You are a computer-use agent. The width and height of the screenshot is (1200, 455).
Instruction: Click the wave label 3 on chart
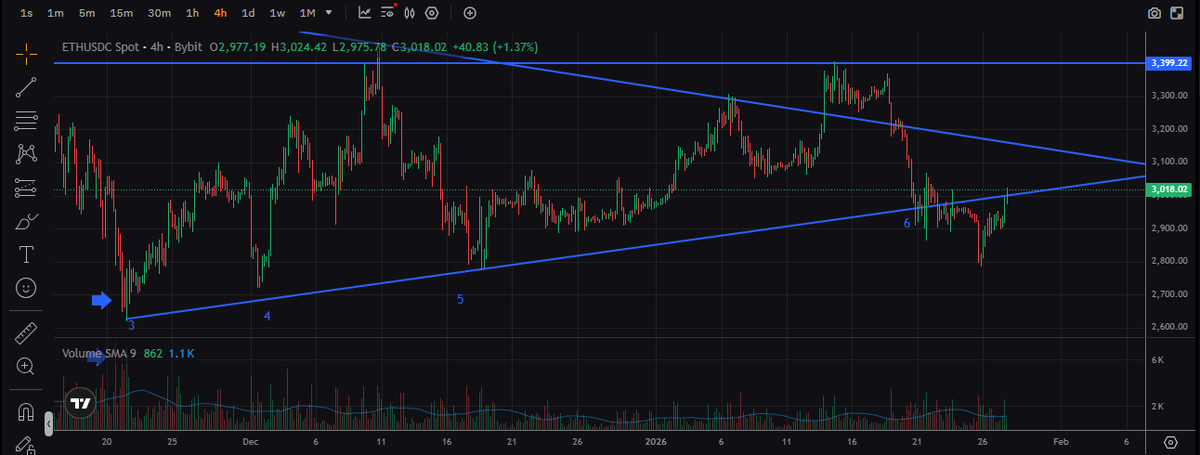[131, 325]
